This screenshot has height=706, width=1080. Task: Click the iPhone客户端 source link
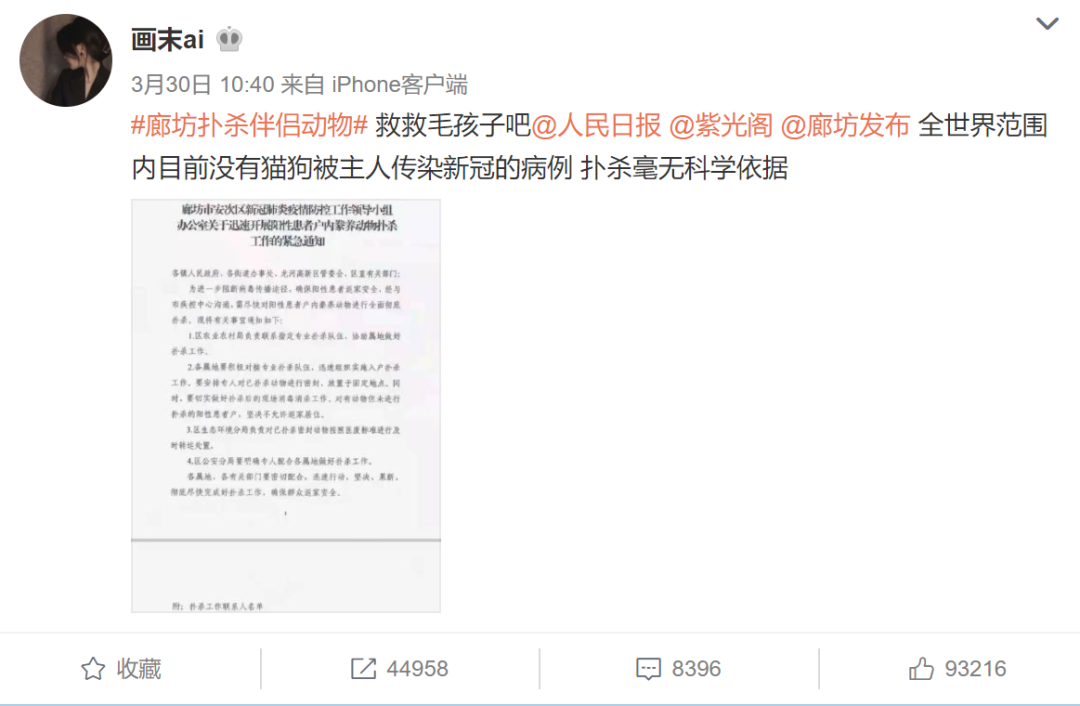tap(399, 85)
